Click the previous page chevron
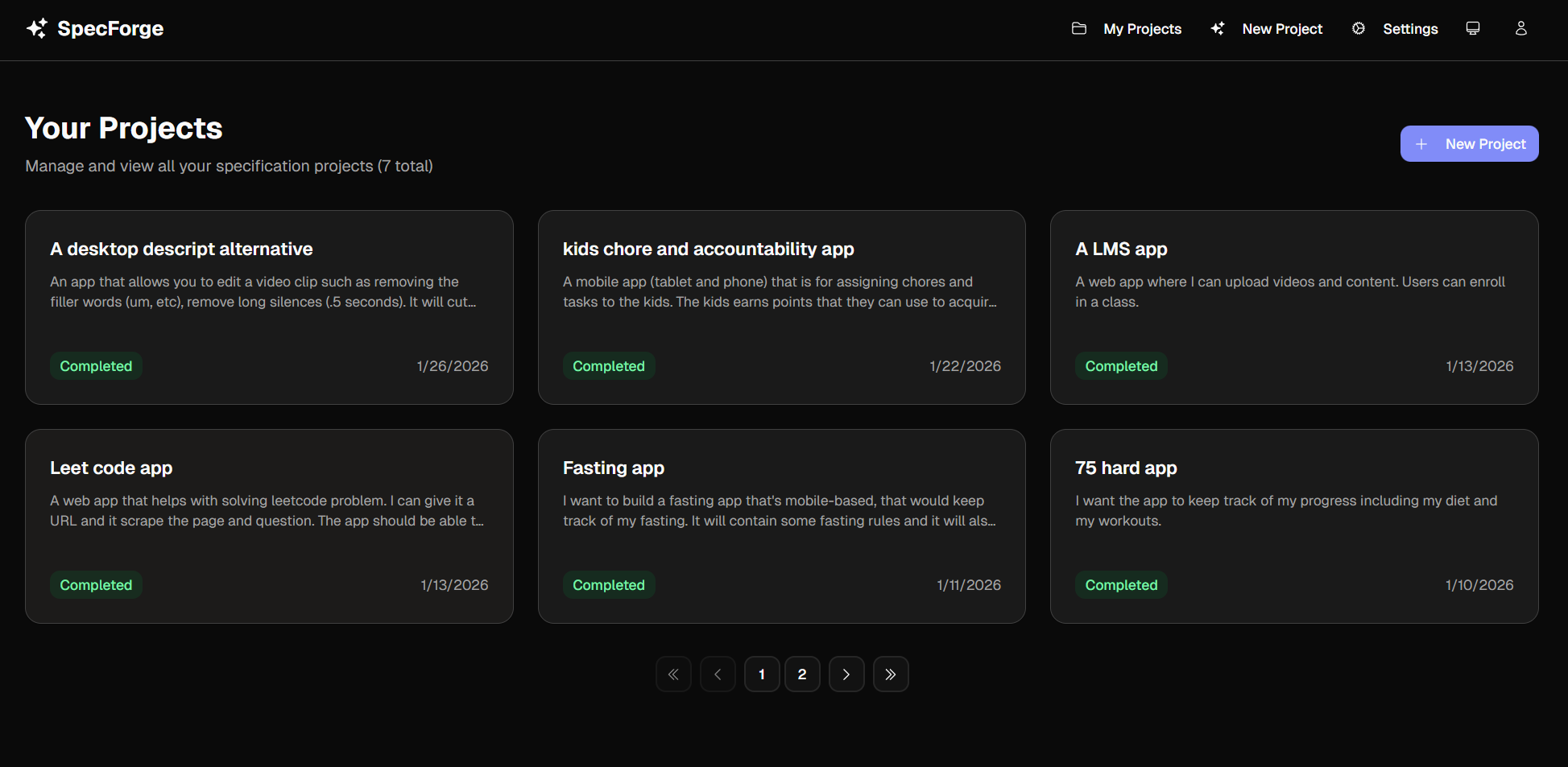Viewport: 1568px width, 767px height. 718,674
